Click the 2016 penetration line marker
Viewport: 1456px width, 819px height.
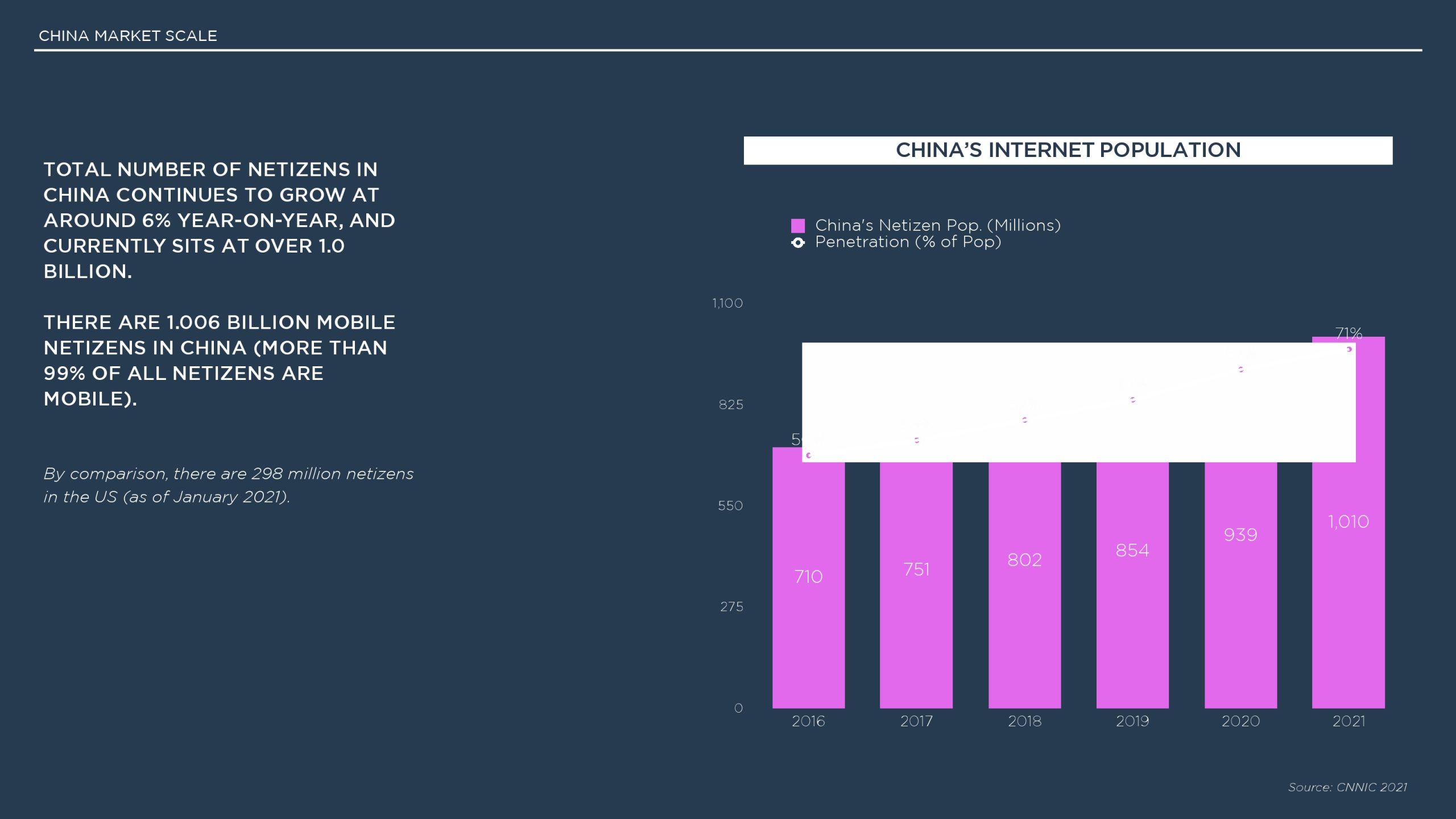[809, 455]
